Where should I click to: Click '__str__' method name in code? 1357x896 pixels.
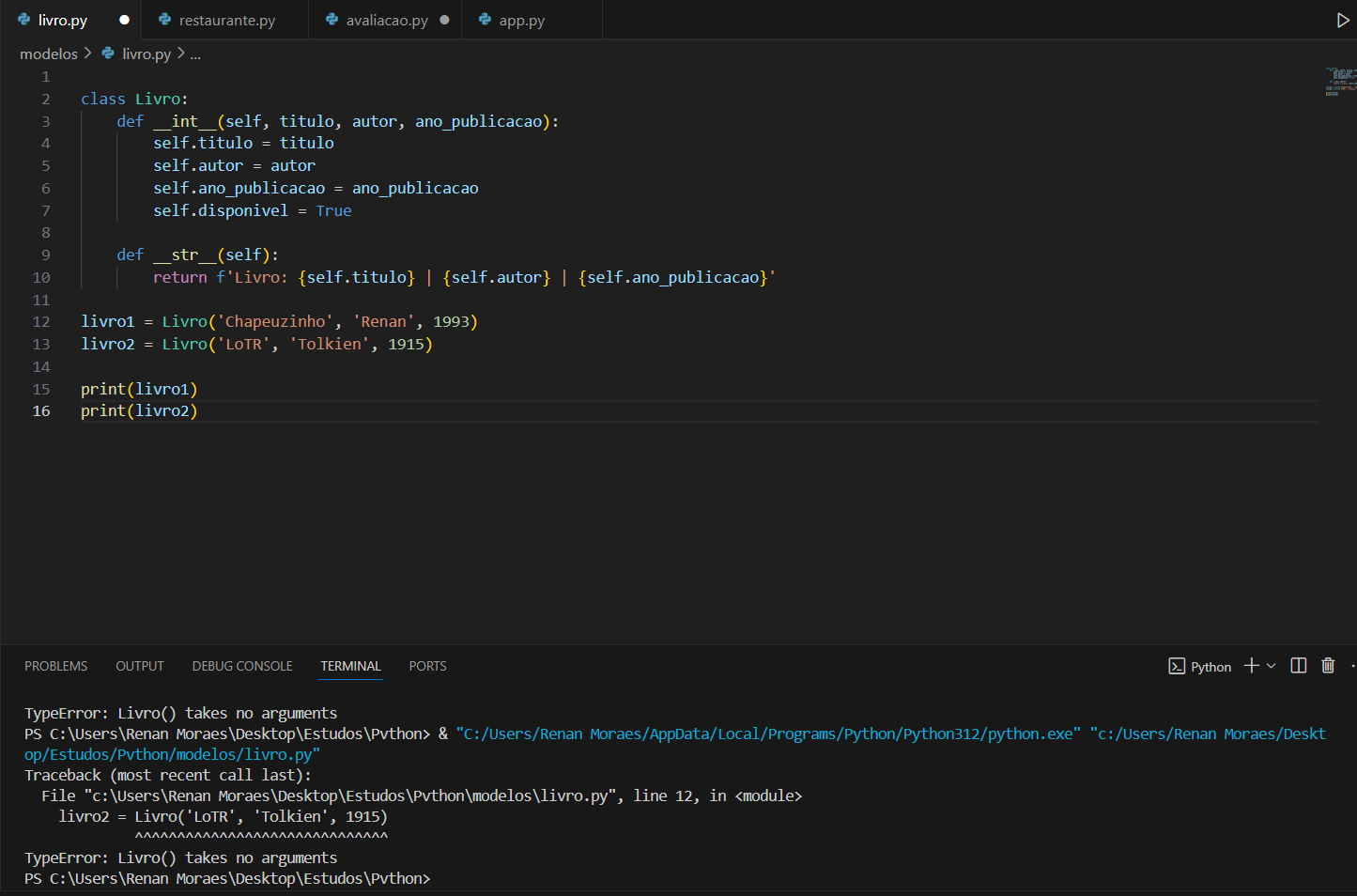(x=185, y=255)
